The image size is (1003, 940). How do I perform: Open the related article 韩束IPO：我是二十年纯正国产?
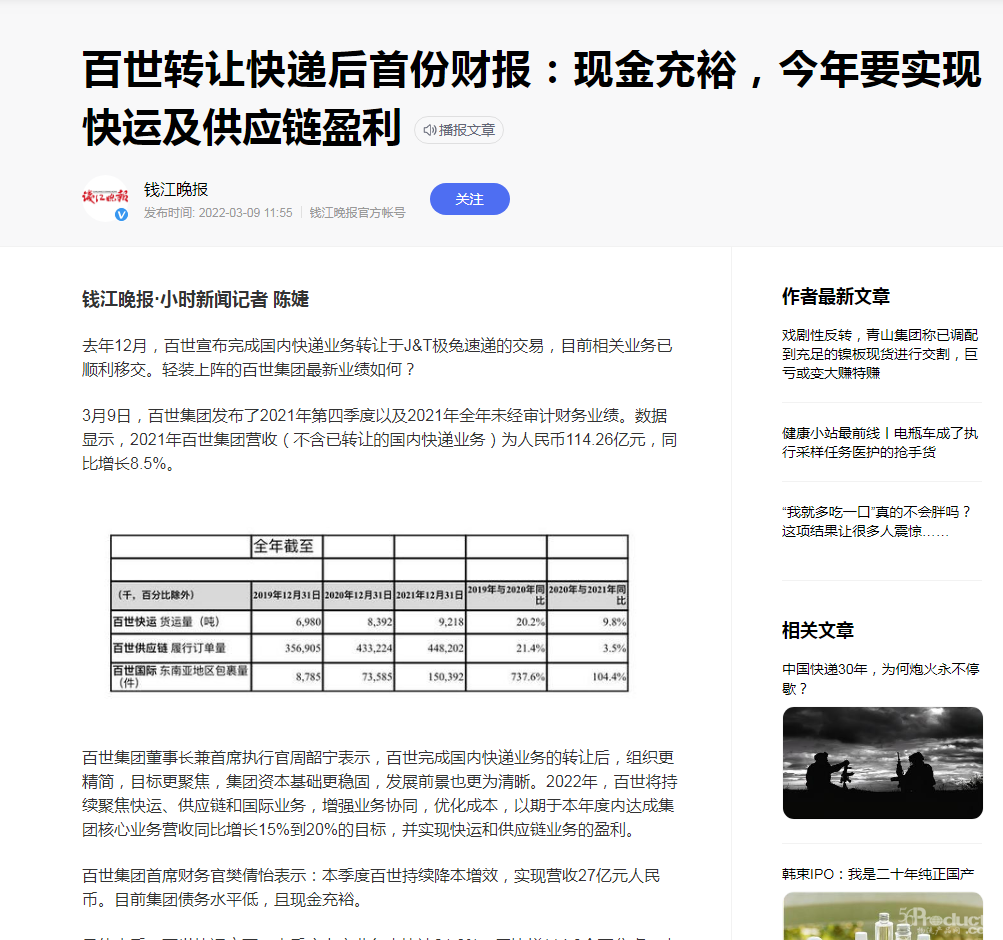pos(878,873)
